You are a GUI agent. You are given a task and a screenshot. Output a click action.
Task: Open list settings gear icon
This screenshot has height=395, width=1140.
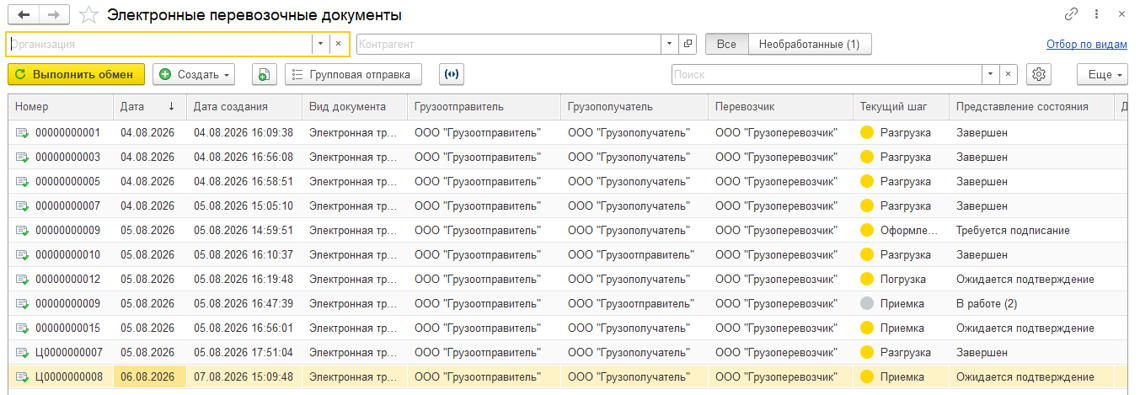coord(1039,74)
